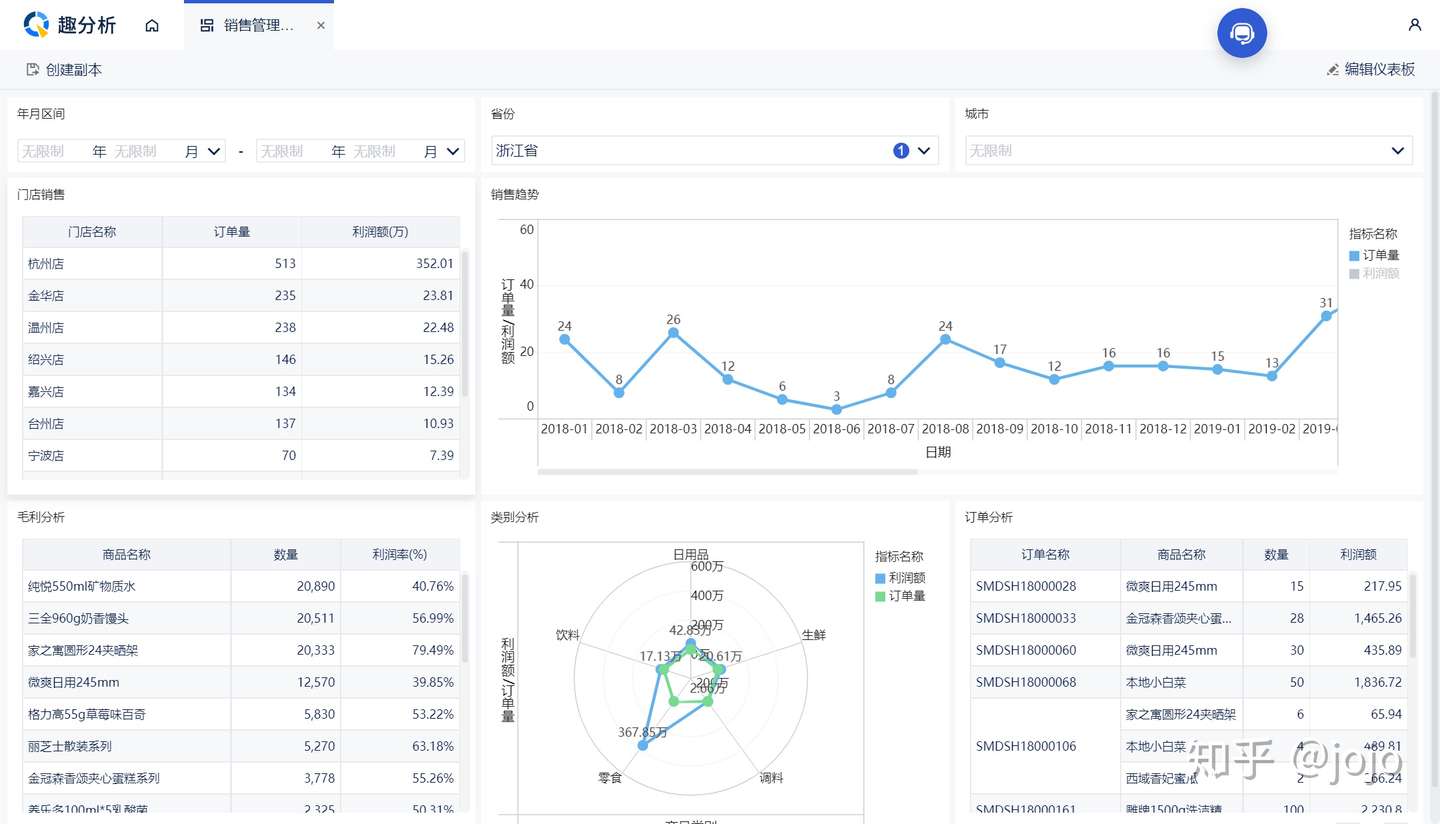This screenshot has height=824, width=1440.
Task: Toggle 利润额 legend in 类别分析 radar
Action: tap(900, 578)
